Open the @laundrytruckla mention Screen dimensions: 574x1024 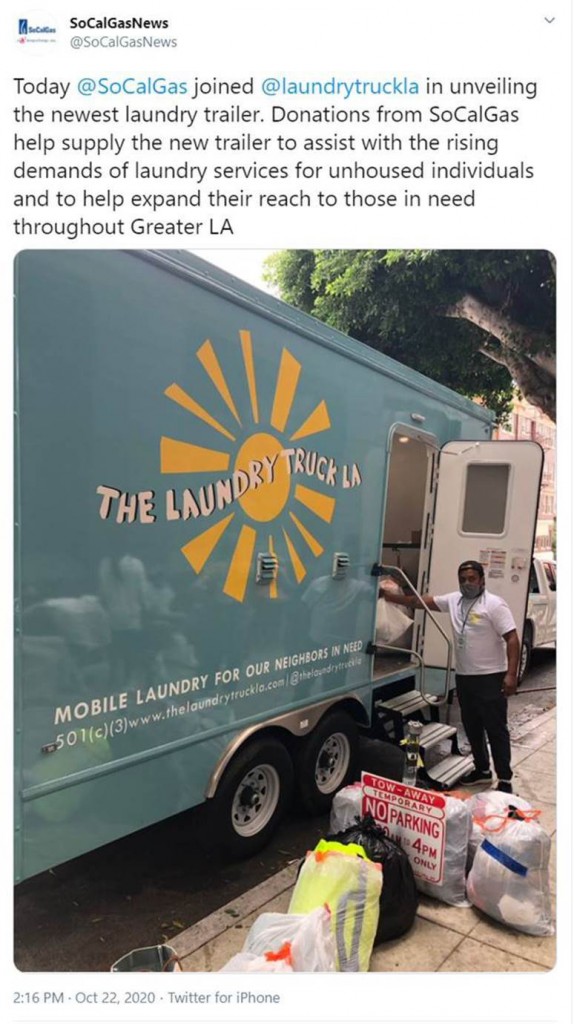click(343, 86)
